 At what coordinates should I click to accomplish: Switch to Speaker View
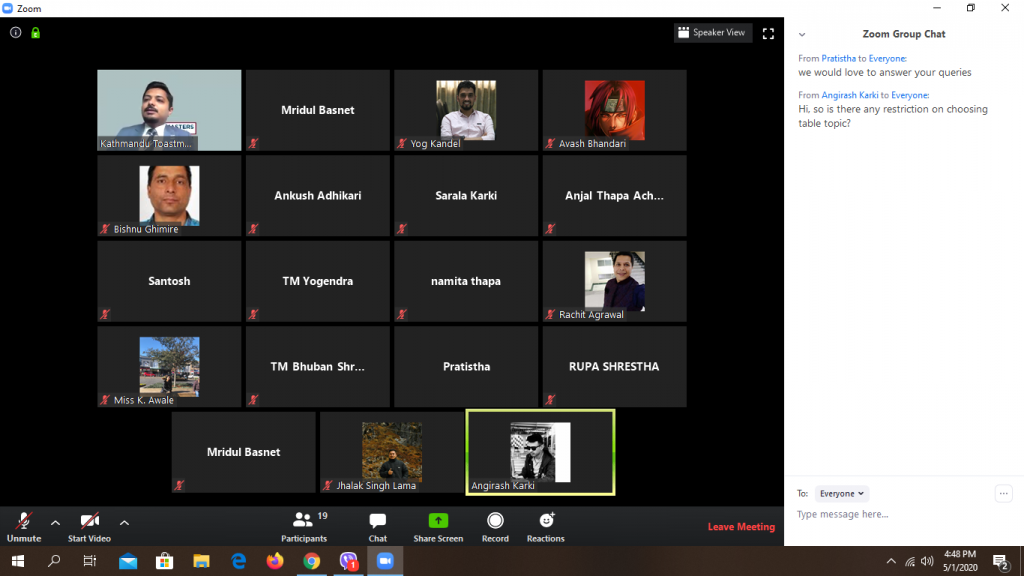pyautogui.click(x=712, y=33)
